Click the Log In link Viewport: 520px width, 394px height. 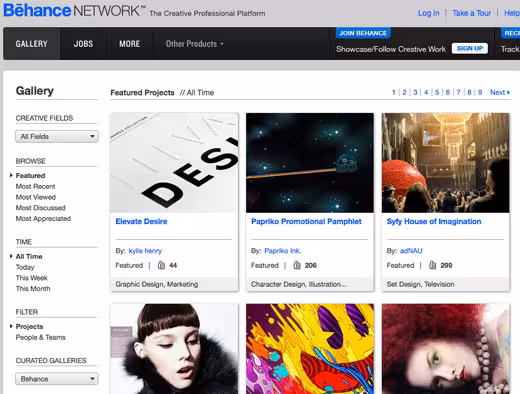[x=429, y=13]
